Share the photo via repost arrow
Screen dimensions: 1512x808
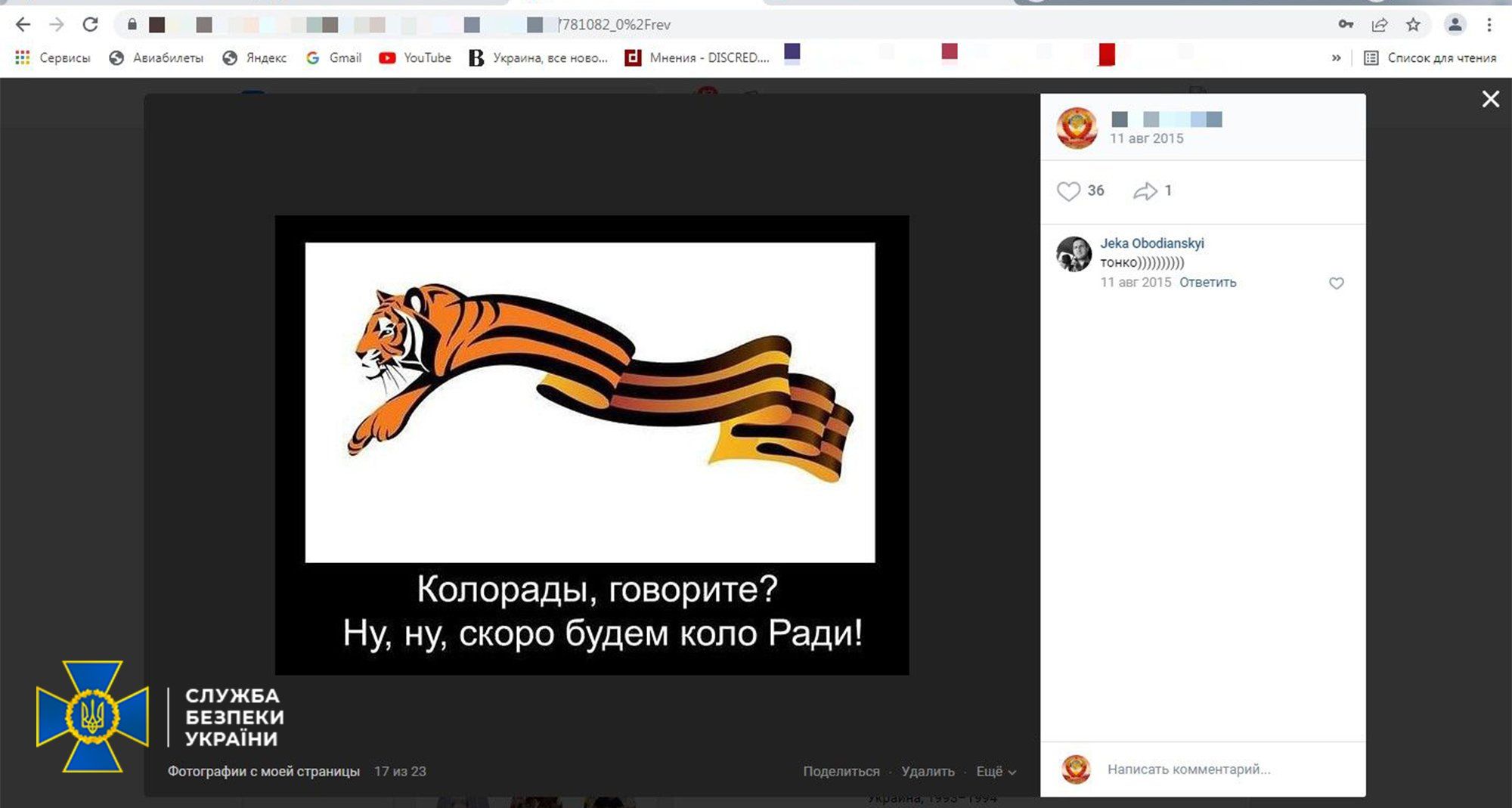pos(1145,191)
